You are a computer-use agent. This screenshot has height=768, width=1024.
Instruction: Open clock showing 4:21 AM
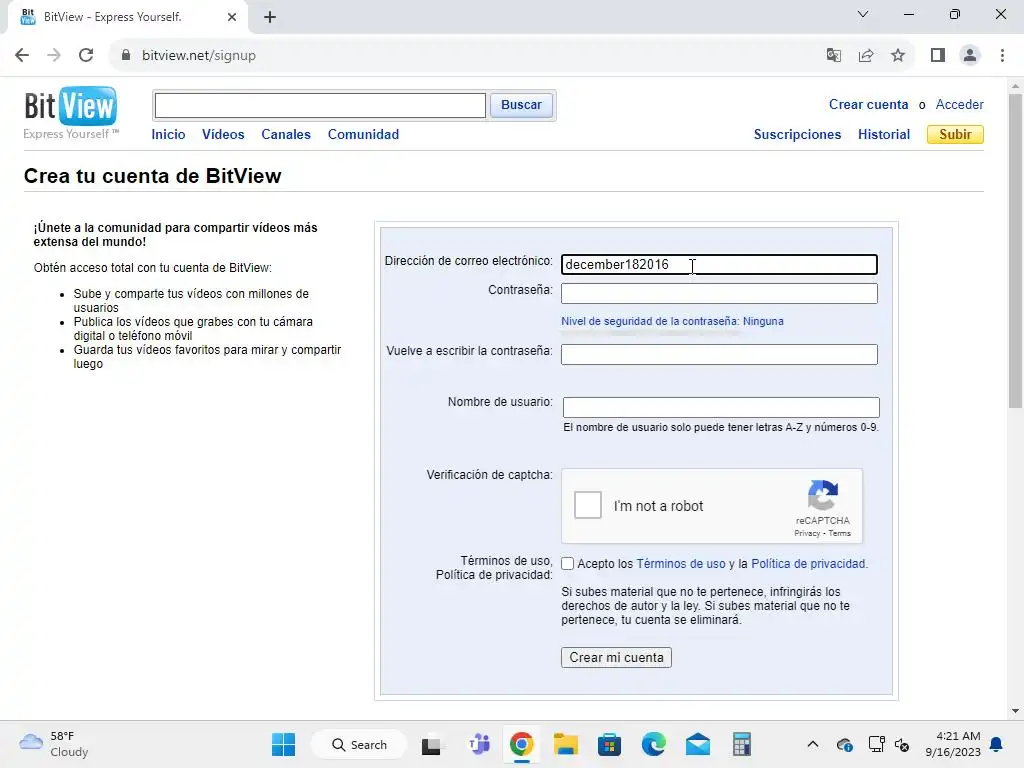pyautogui.click(x=953, y=744)
